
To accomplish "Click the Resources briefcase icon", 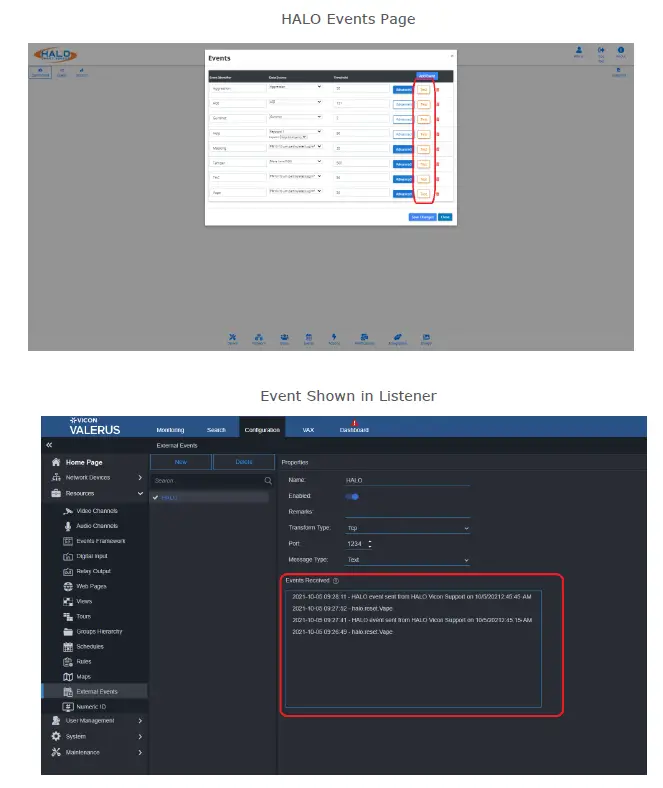I will pyautogui.click(x=56, y=494).
